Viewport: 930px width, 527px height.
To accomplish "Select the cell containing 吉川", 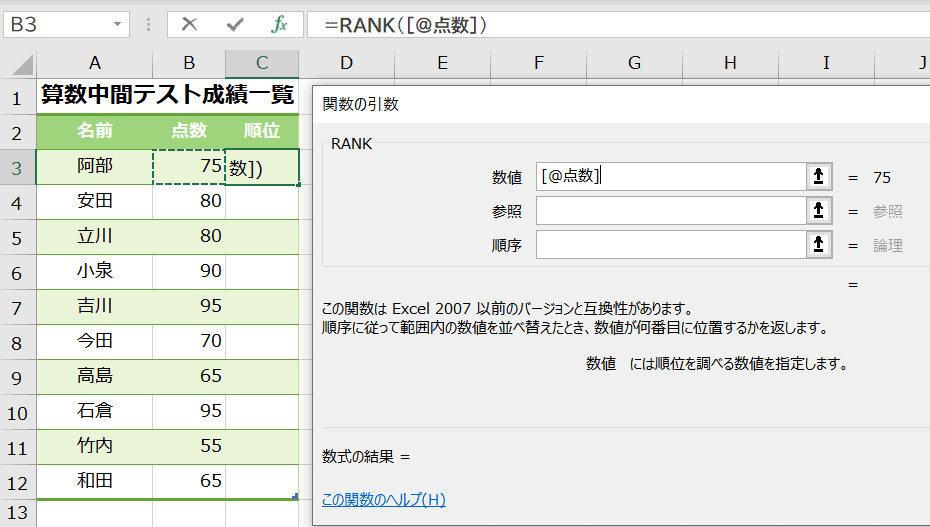I will (95, 307).
